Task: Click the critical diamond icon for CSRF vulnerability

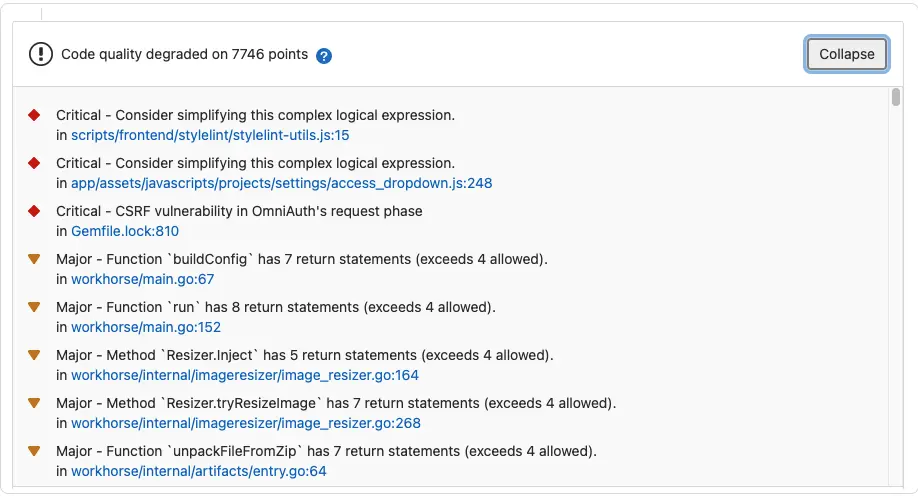Action: [x=34, y=211]
